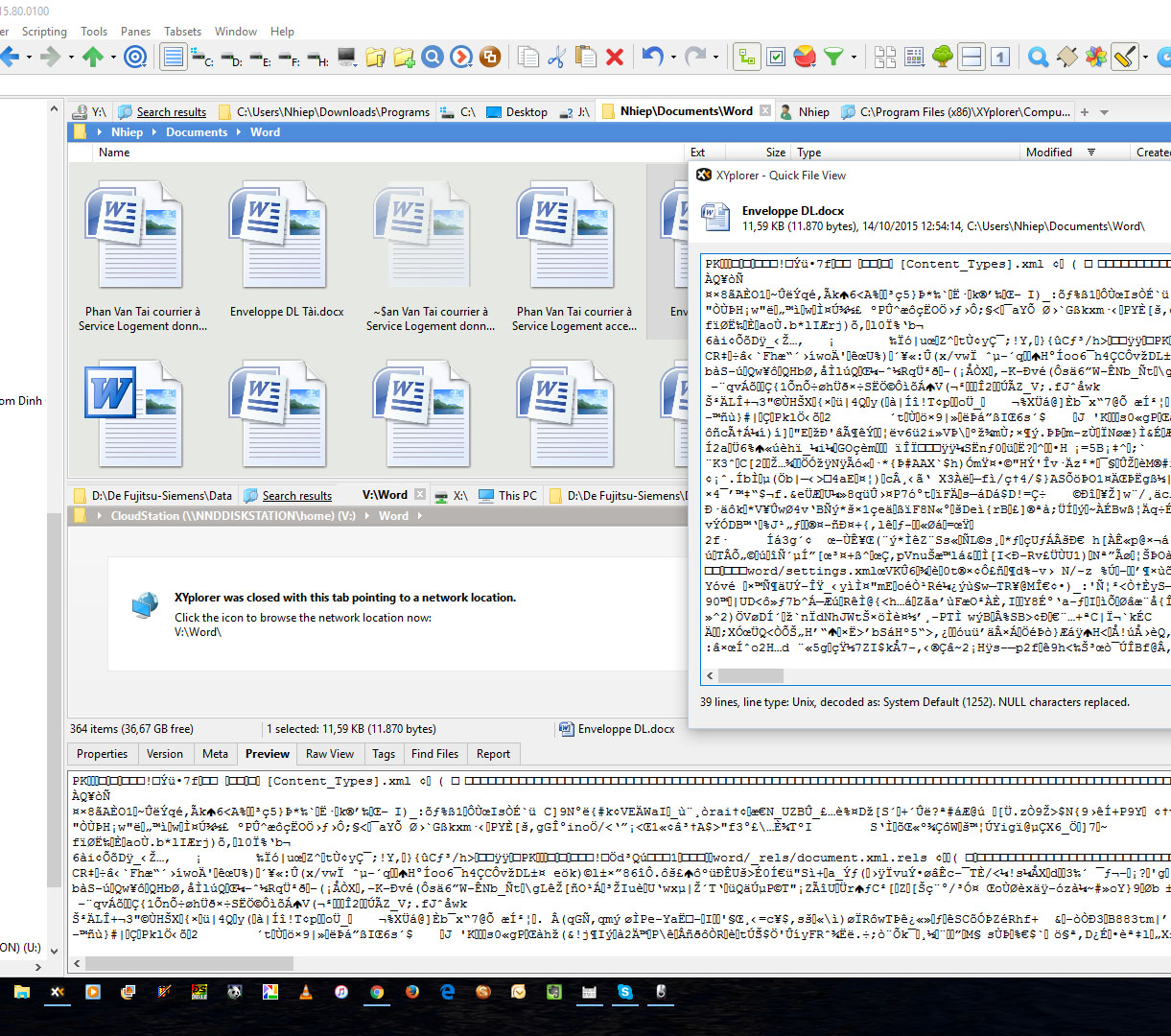This screenshot has width=1171, height=1036.
Task: Click the network location icon to browse V:\Word
Action: (145, 606)
